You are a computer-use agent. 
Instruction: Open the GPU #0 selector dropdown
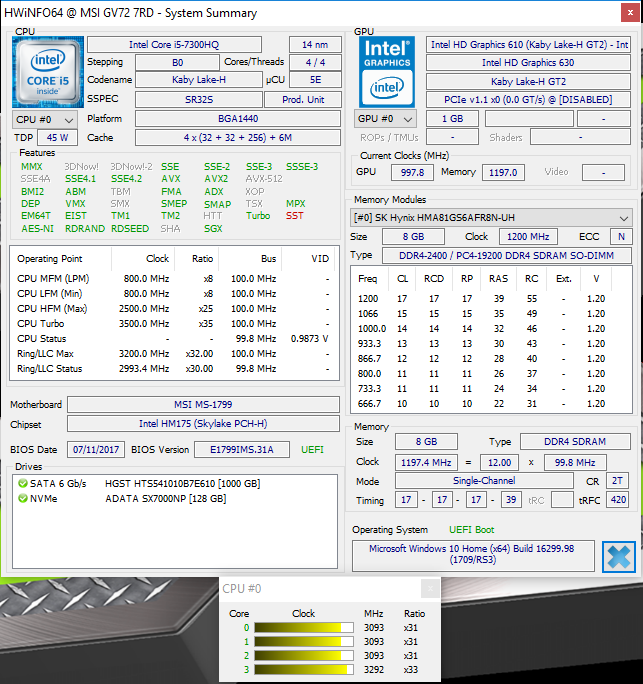coord(385,119)
